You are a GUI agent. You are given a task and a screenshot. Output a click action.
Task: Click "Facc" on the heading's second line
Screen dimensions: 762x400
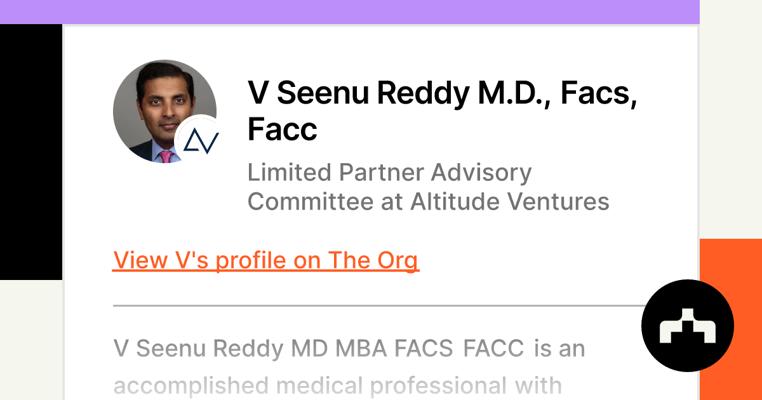pos(282,129)
